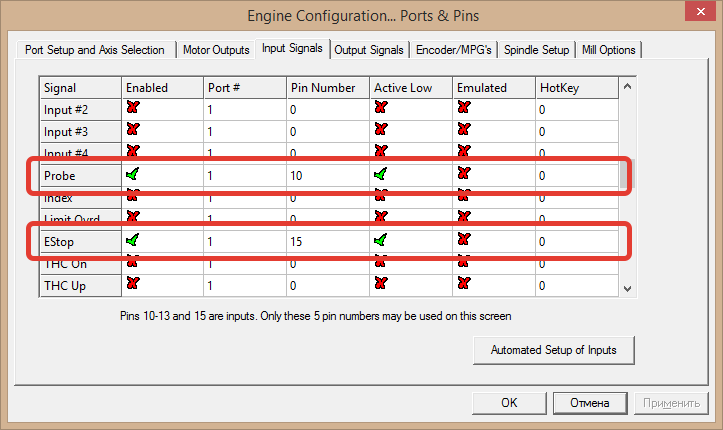Toggle the green Enabled check for Probe
This screenshot has height=430, width=723.
point(133,175)
